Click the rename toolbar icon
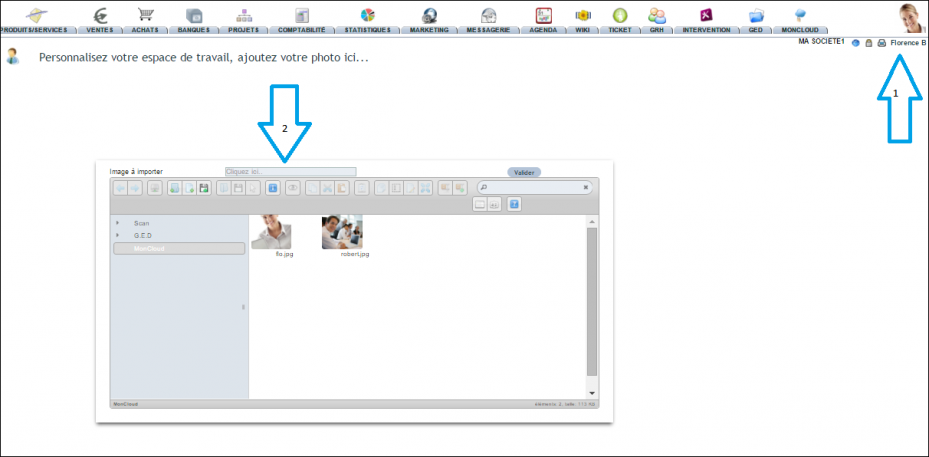Image resolution: width=929 pixels, height=457 pixels. [x=396, y=188]
